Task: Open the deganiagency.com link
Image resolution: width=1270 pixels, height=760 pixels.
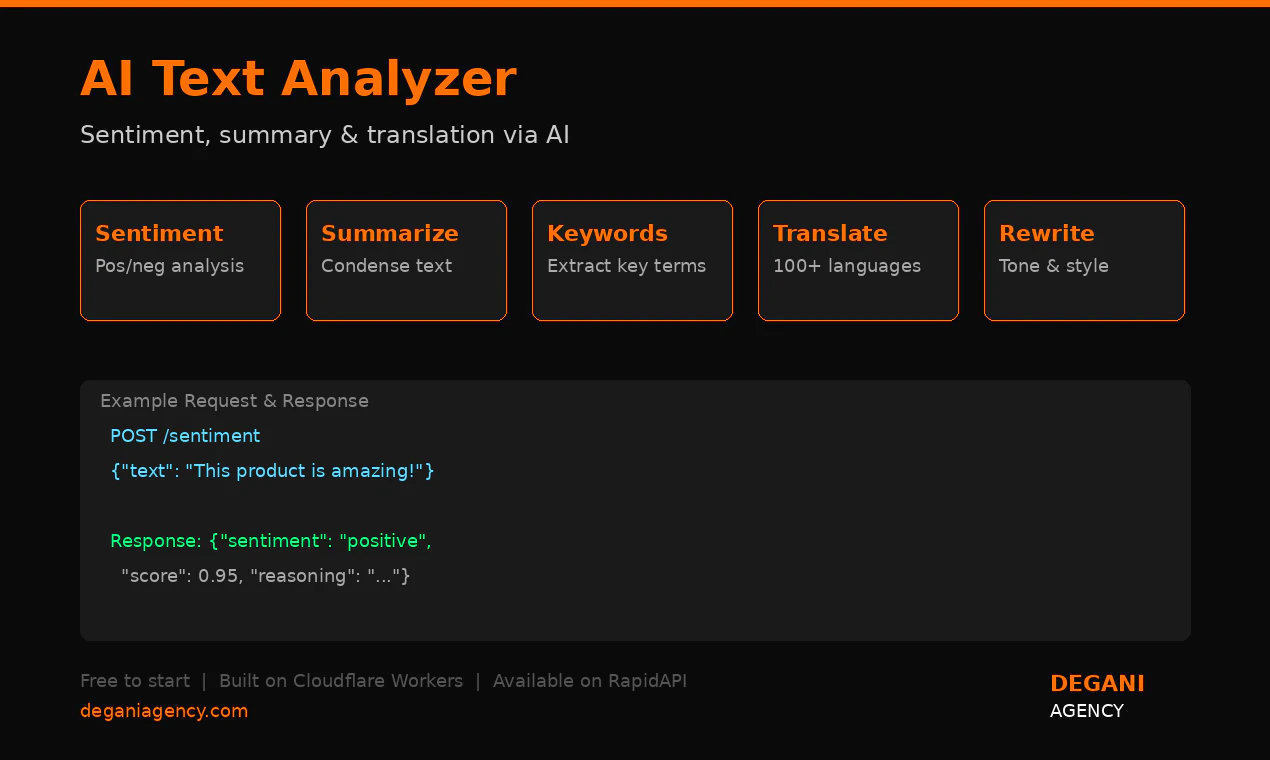Action: click(164, 711)
